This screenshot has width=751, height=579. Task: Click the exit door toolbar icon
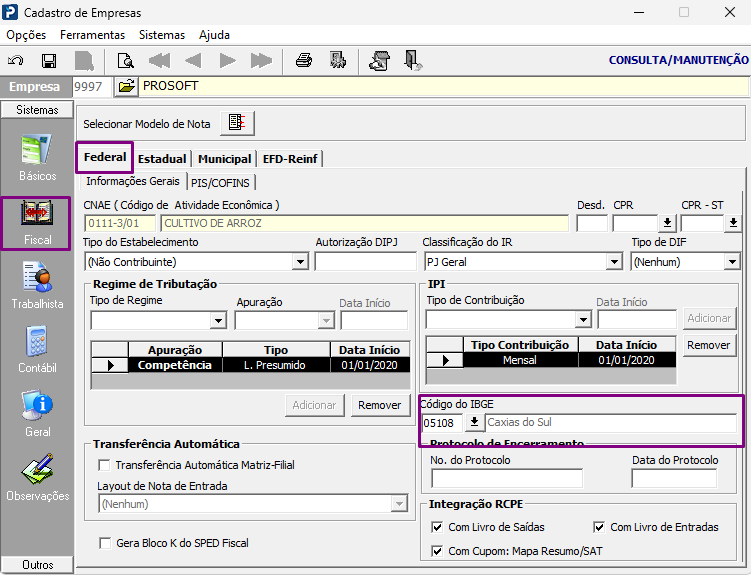click(412, 60)
